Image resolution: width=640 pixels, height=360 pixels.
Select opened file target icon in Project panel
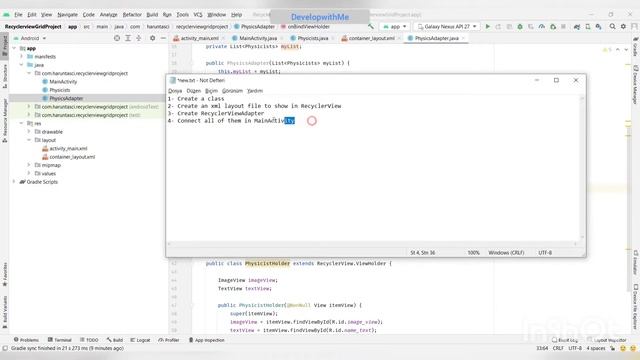point(117,38)
